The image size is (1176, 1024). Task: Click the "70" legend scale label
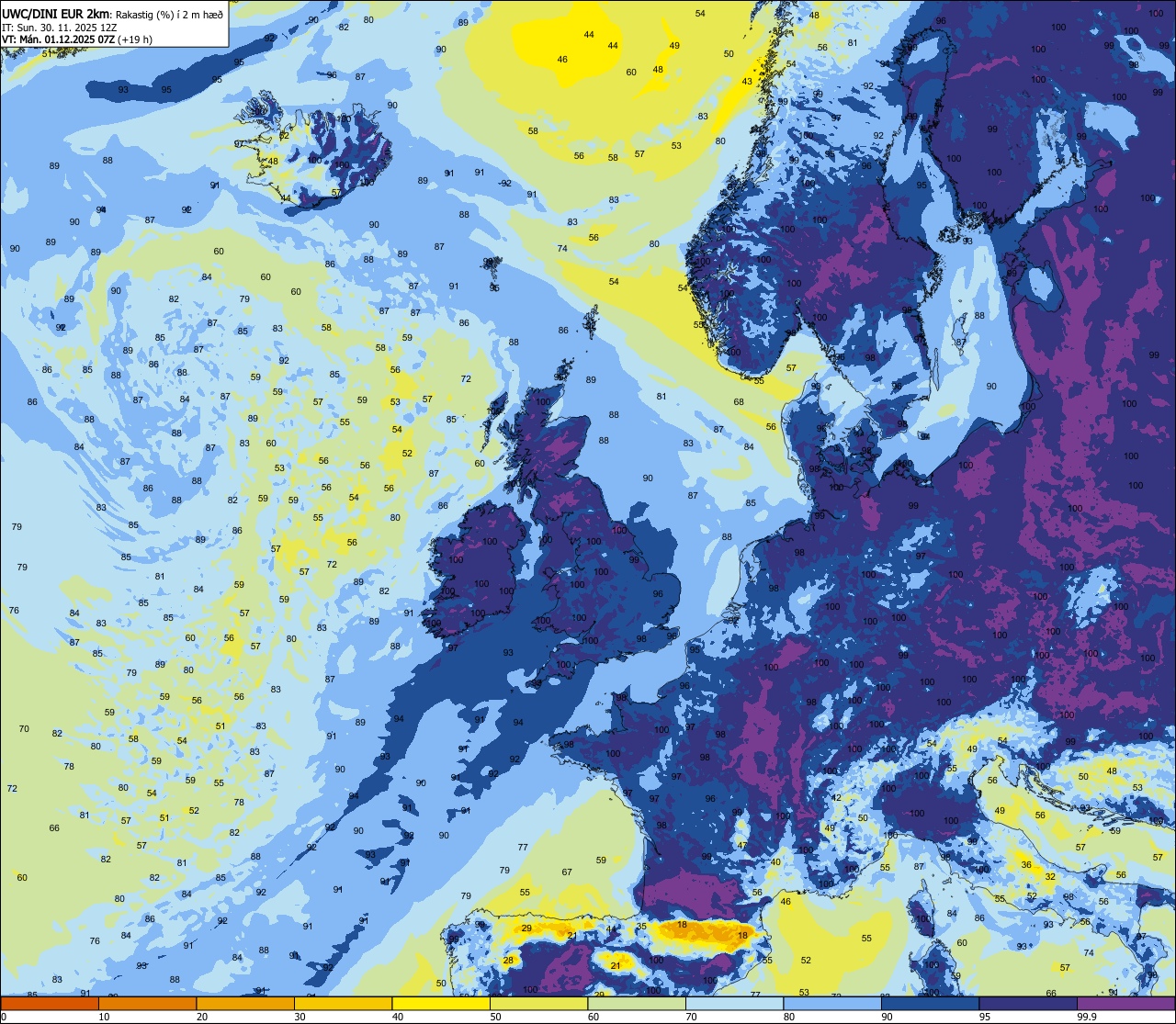tap(691, 1017)
